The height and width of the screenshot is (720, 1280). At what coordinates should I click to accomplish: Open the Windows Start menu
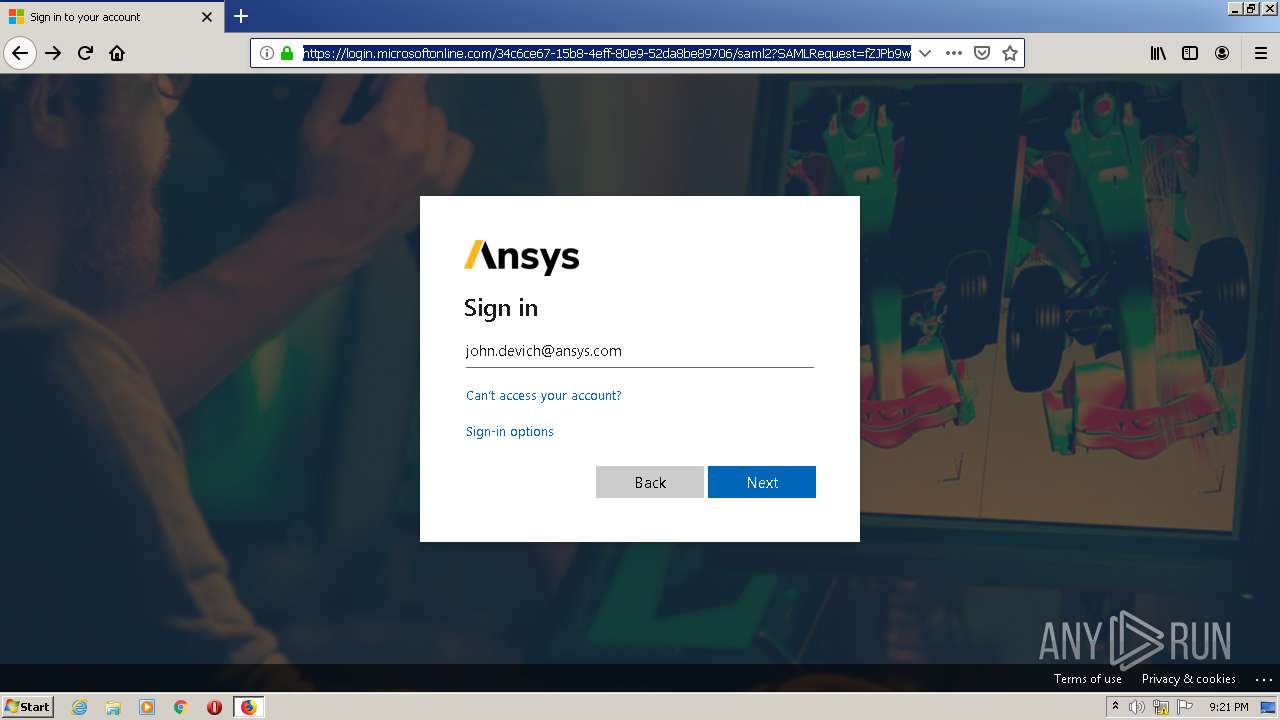(28, 707)
